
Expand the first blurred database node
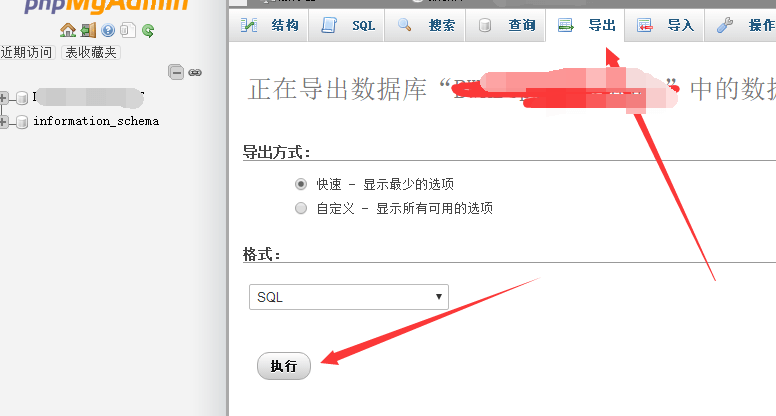tap(5, 98)
